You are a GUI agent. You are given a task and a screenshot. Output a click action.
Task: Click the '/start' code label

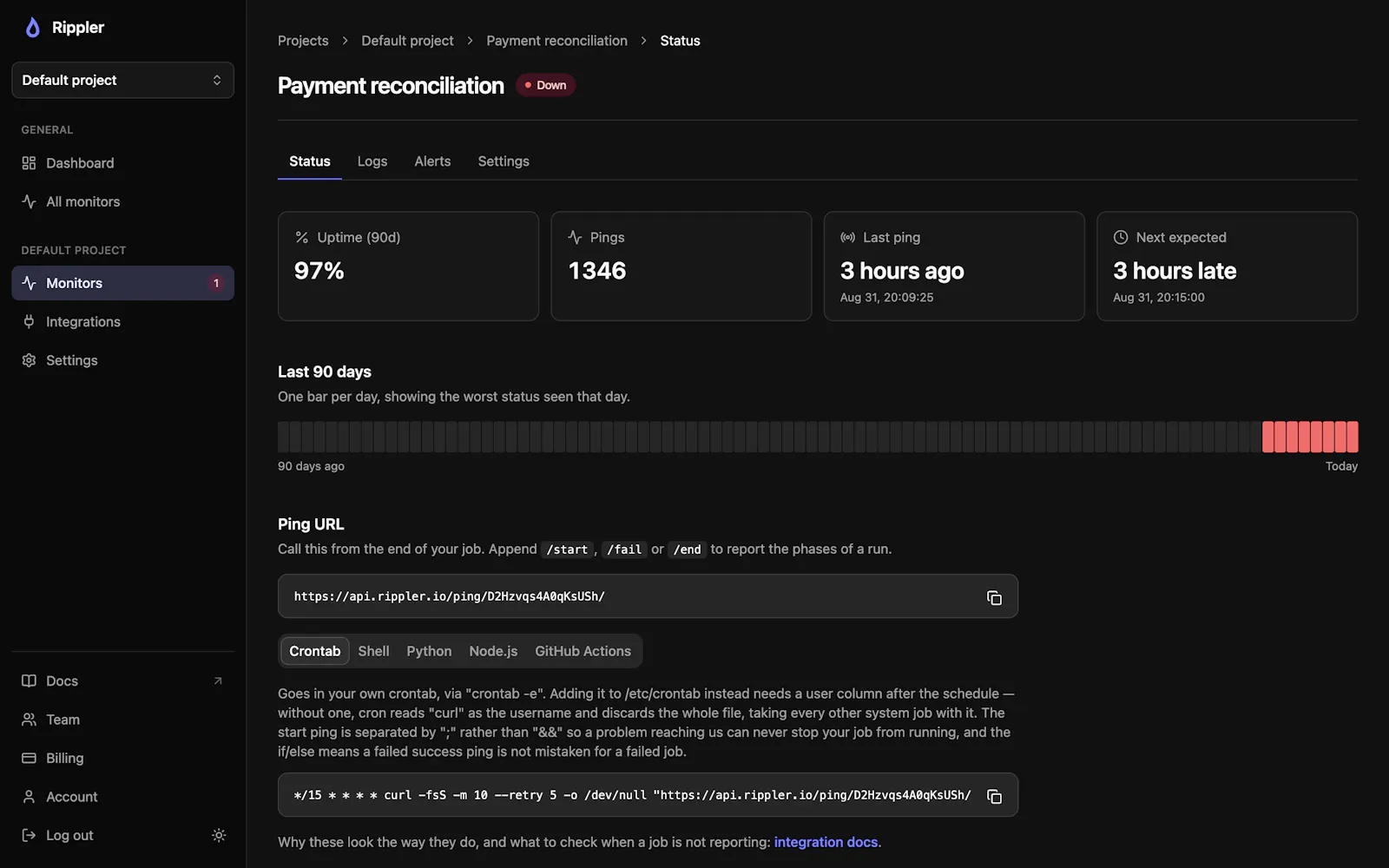point(567,549)
